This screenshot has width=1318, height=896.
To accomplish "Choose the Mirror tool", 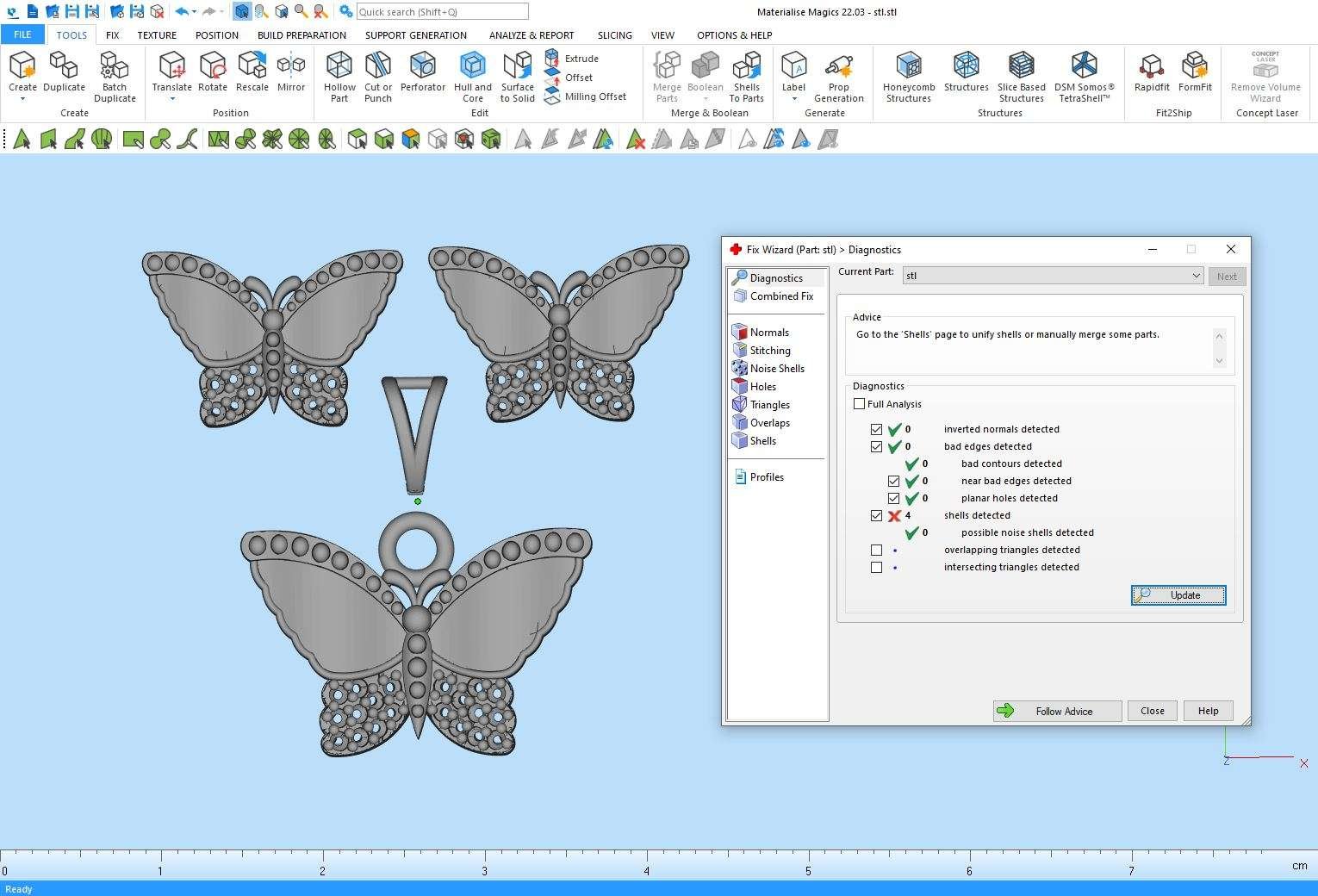I will pos(291,72).
